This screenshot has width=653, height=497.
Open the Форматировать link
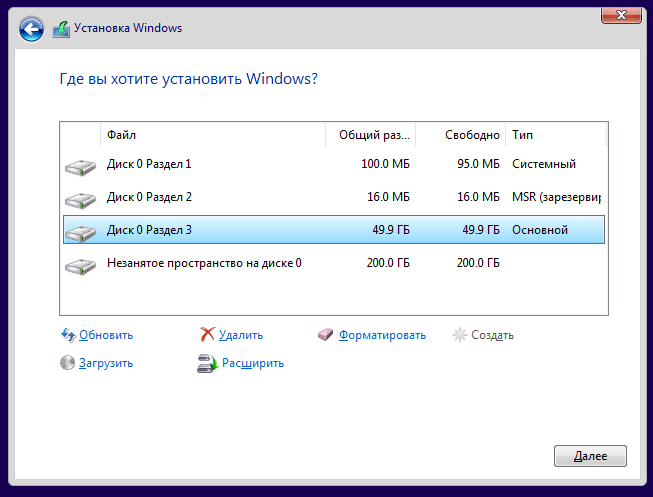point(382,335)
